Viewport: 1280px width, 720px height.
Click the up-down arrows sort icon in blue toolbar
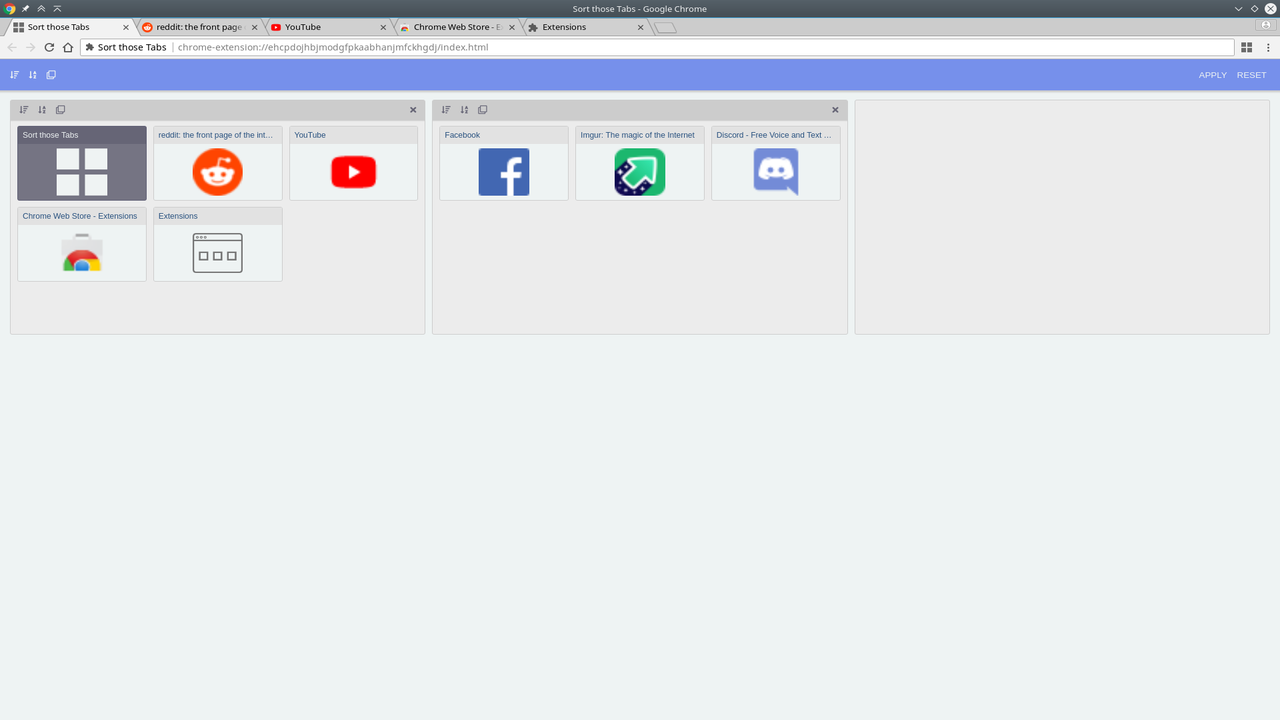pyautogui.click(x=33, y=75)
